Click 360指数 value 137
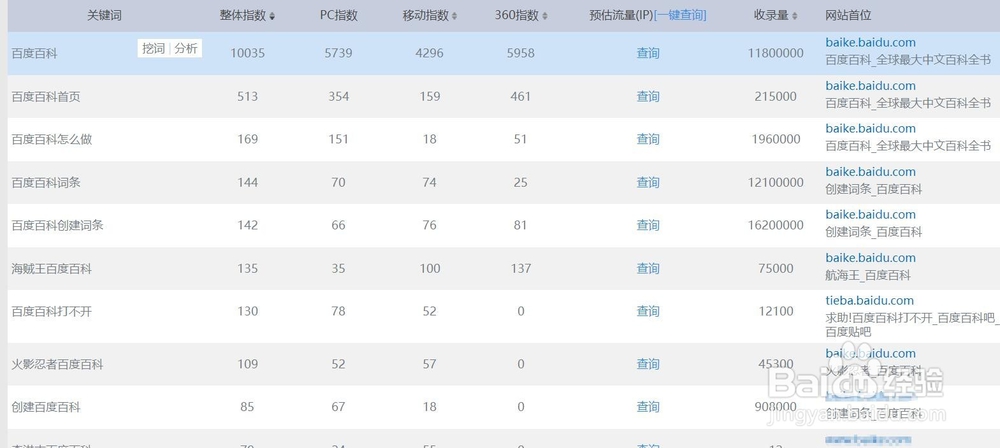Viewport: 1000px width, 448px height. [520, 269]
